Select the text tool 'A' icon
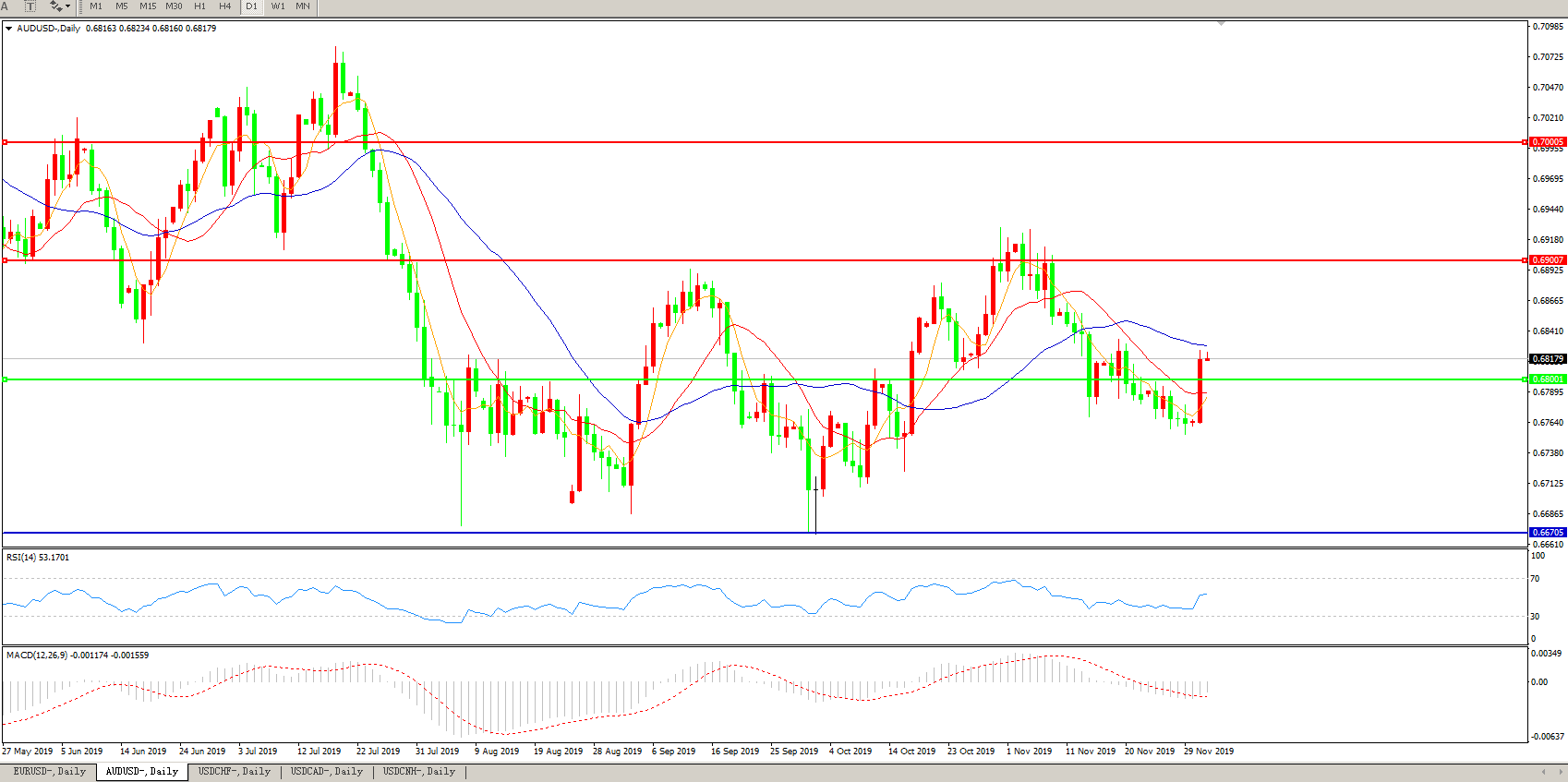Viewport: 1568px width, 782px height. pos(5,6)
